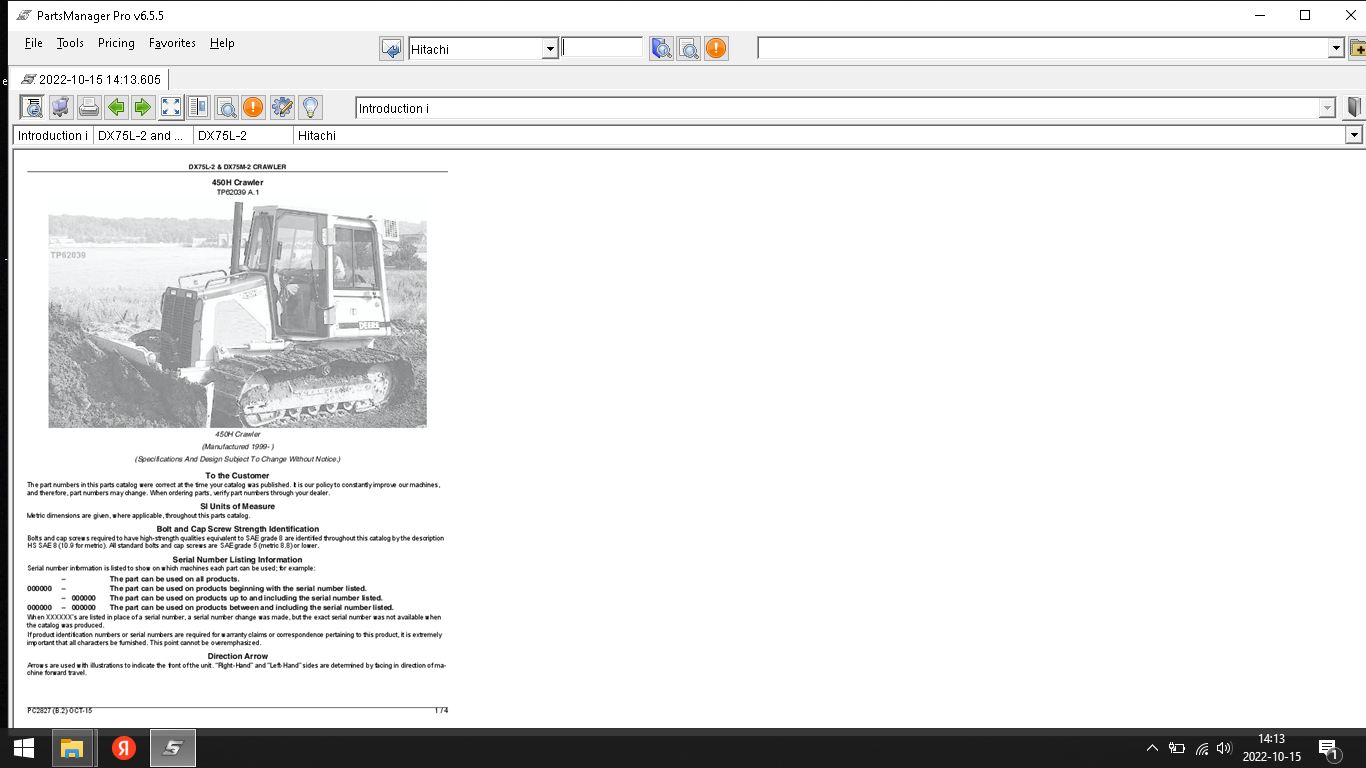Click the orange alert icon in page toolbar
This screenshot has height=768, width=1366.
(254, 107)
